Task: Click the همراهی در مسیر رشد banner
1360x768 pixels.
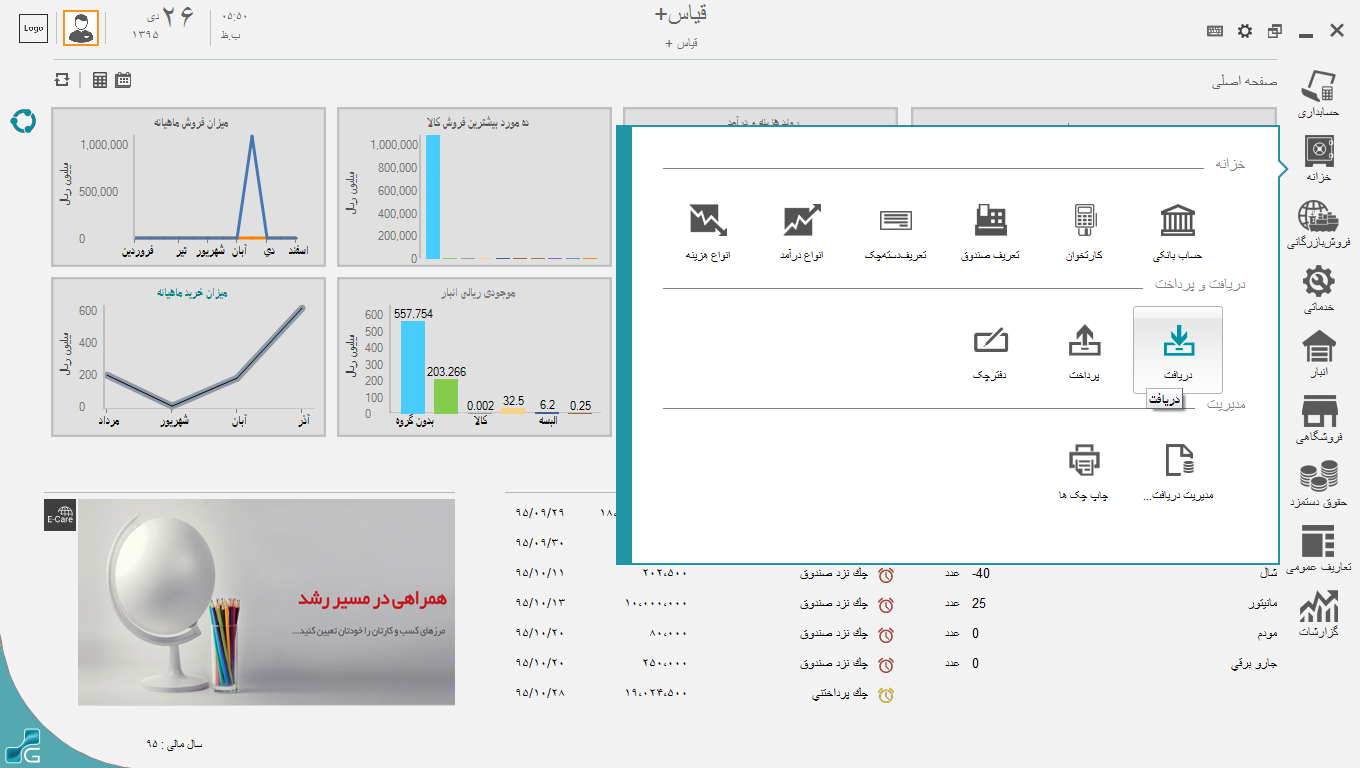Action: 266,602
